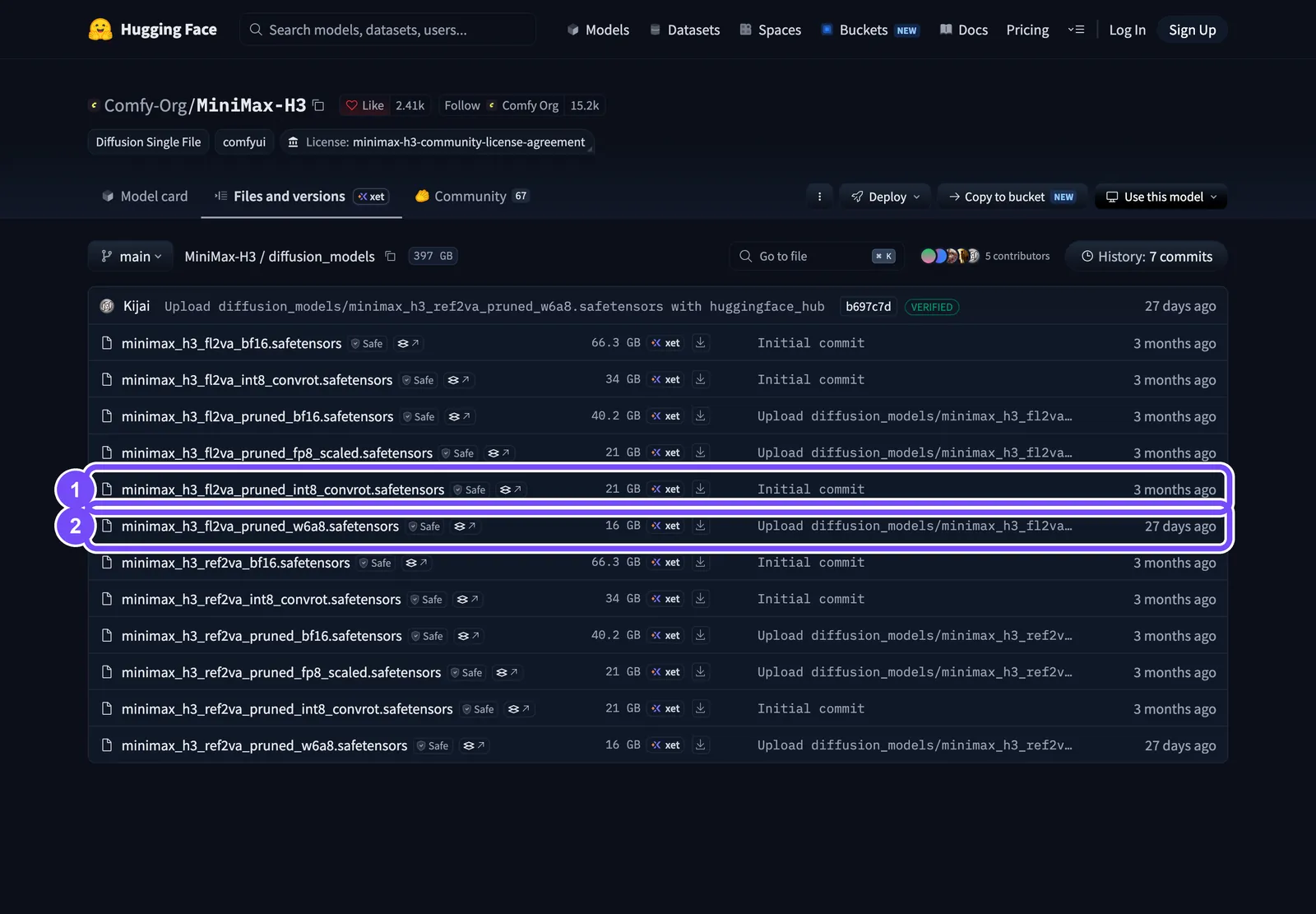Open Spaces in top navigation

pyautogui.click(x=770, y=30)
